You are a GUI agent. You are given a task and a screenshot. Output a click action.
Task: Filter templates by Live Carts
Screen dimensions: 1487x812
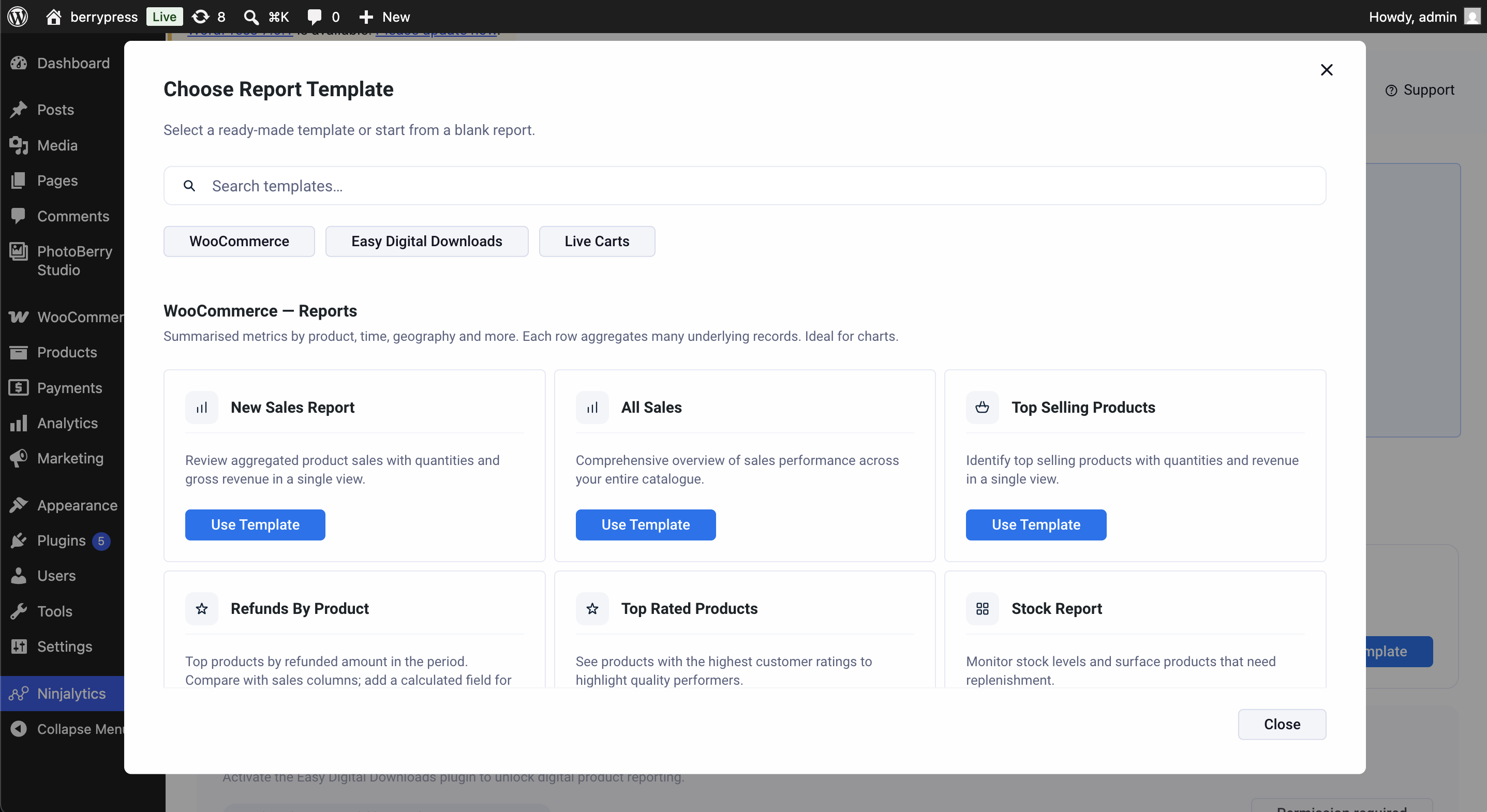click(597, 241)
